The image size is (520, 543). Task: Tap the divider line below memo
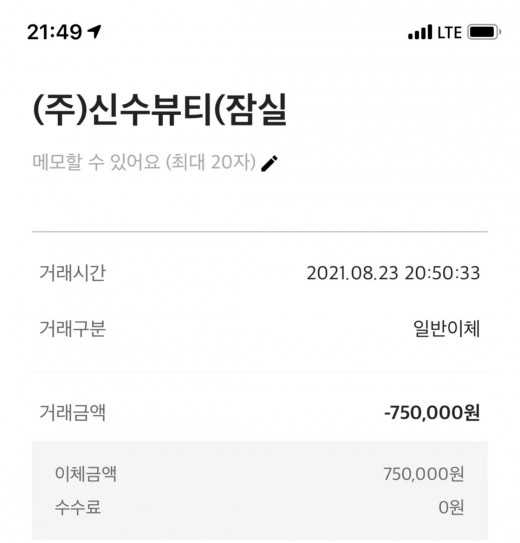[260, 231]
